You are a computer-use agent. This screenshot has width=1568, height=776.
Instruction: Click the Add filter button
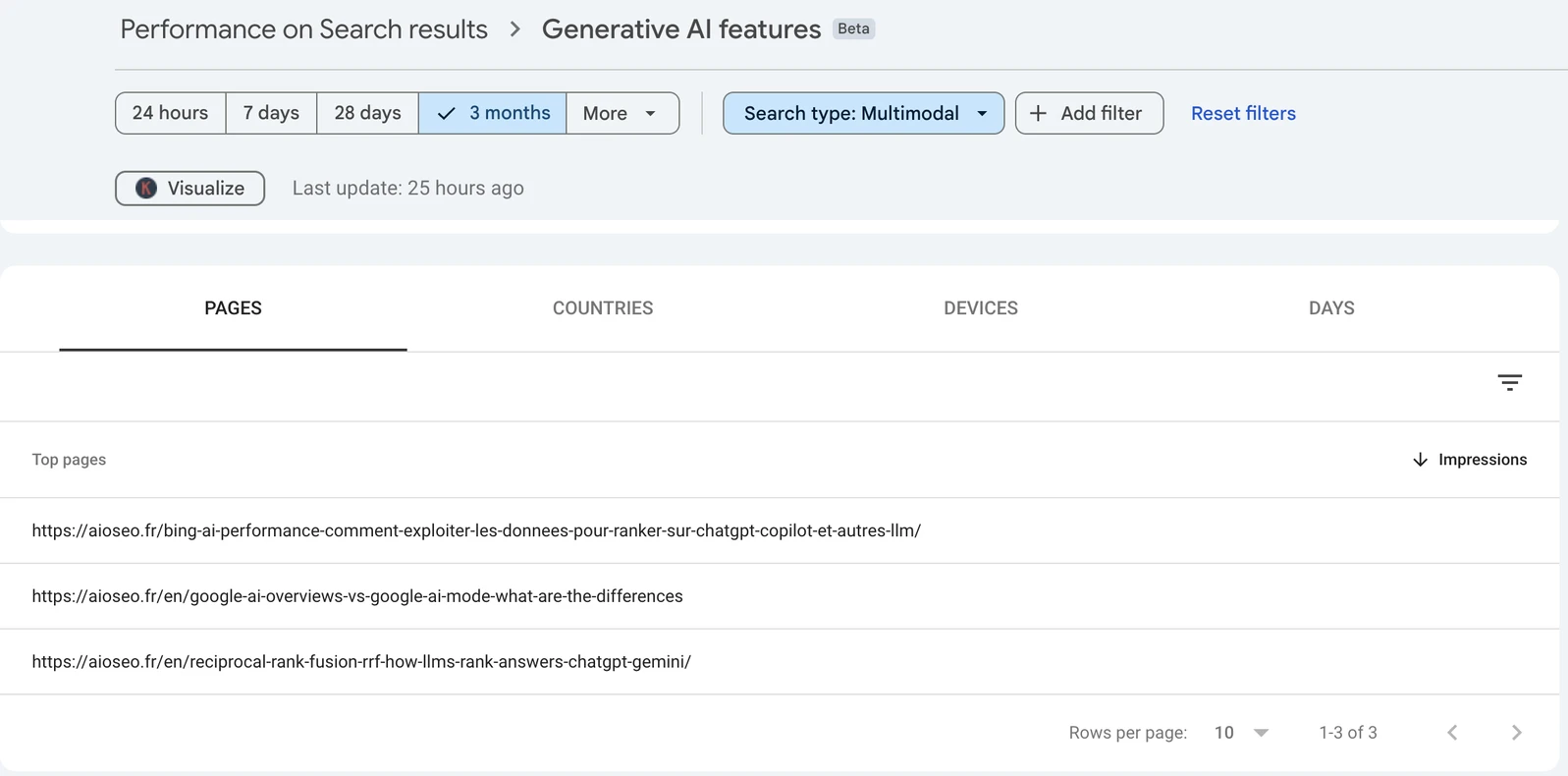pyautogui.click(x=1089, y=113)
